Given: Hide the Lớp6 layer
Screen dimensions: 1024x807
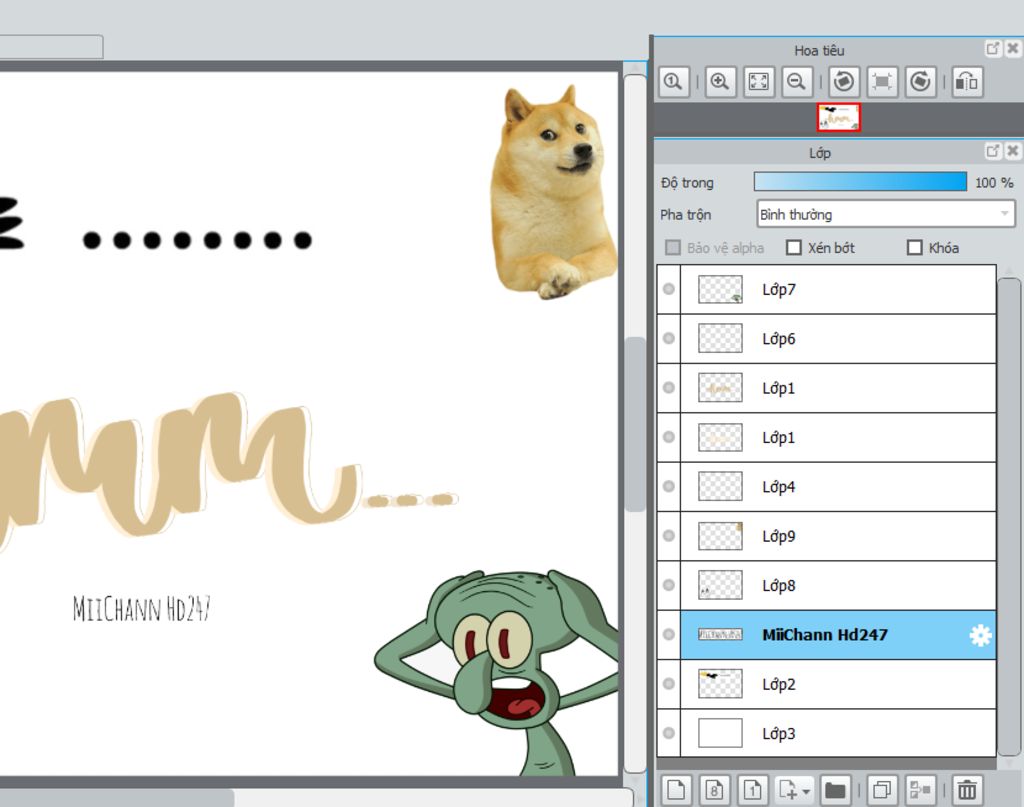Looking at the screenshot, I should [x=669, y=338].
